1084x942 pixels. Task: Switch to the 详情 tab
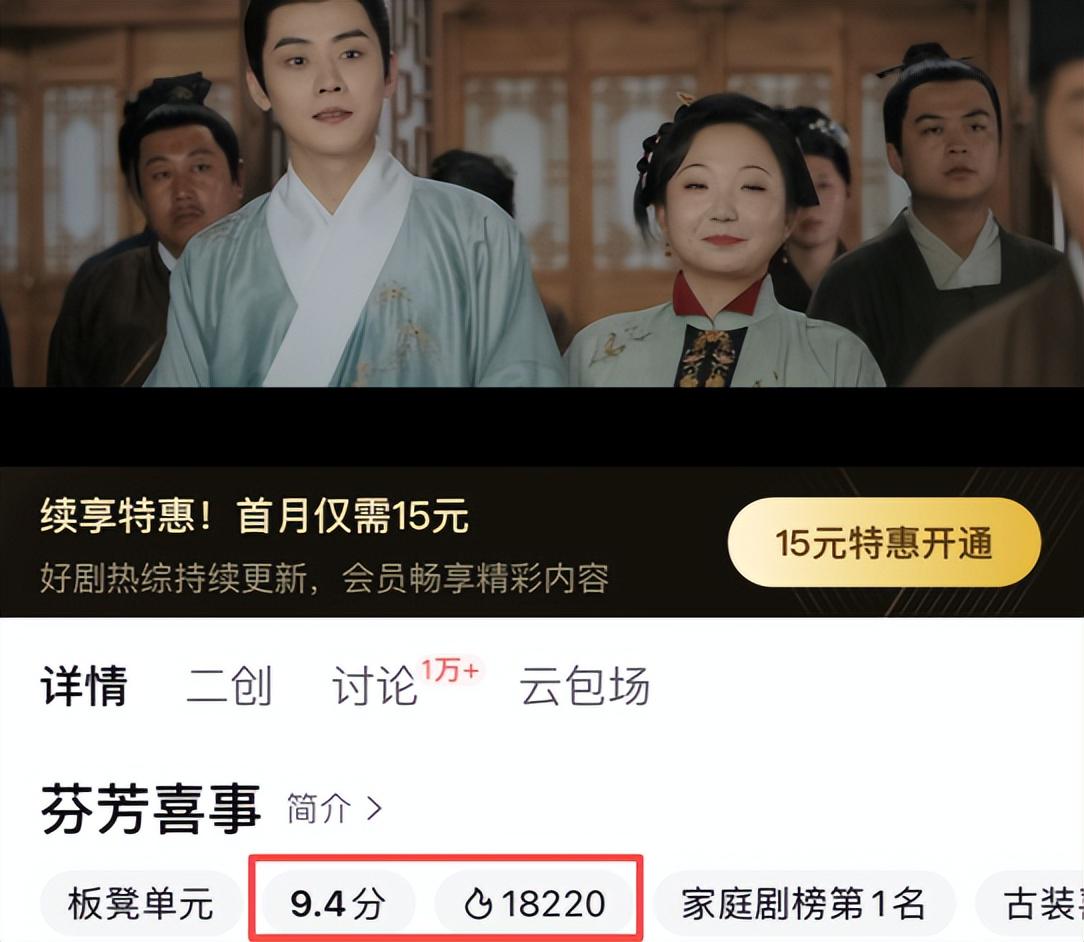point(84,686)
